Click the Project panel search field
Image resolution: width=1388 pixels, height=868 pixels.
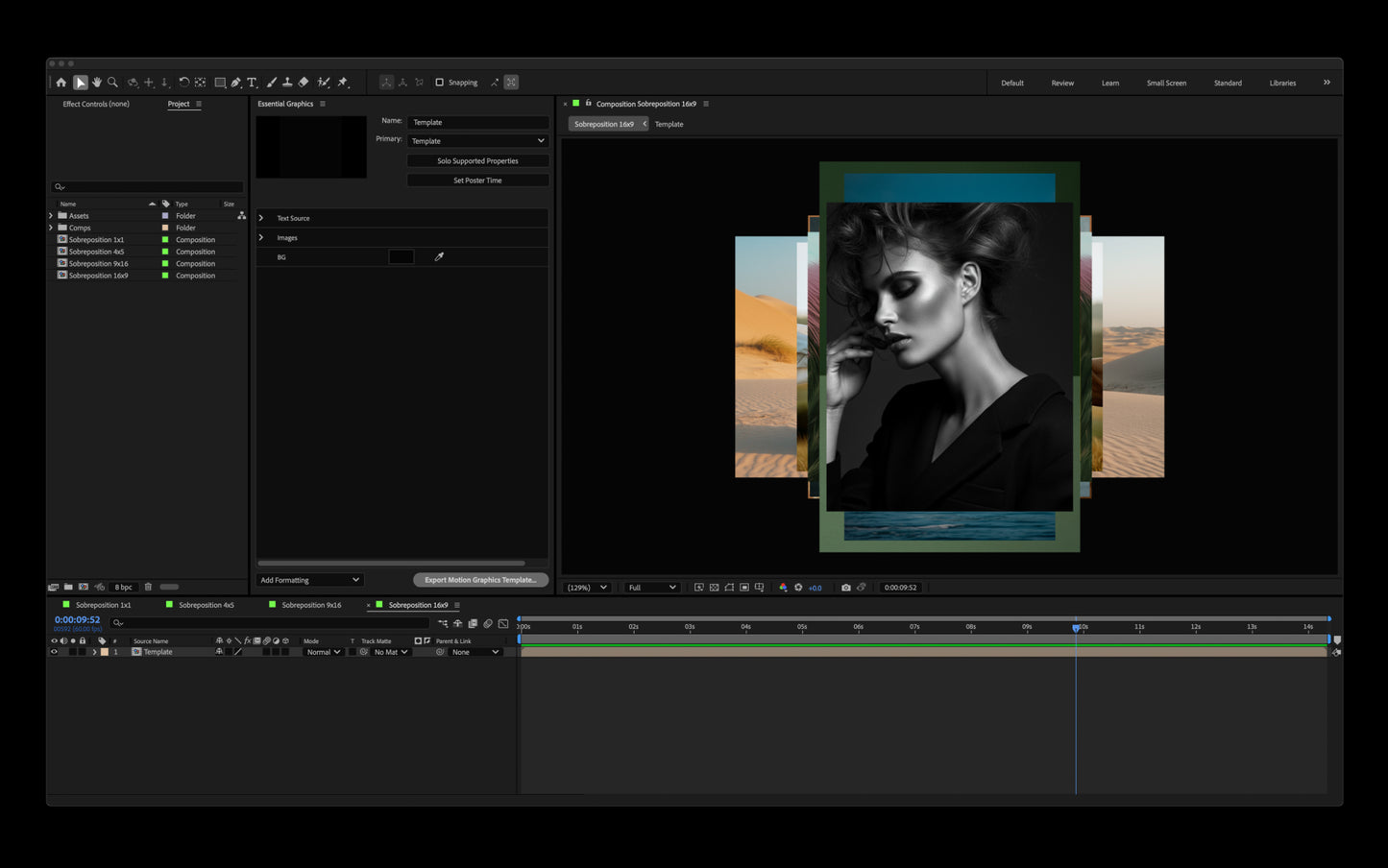coord(147,186)
